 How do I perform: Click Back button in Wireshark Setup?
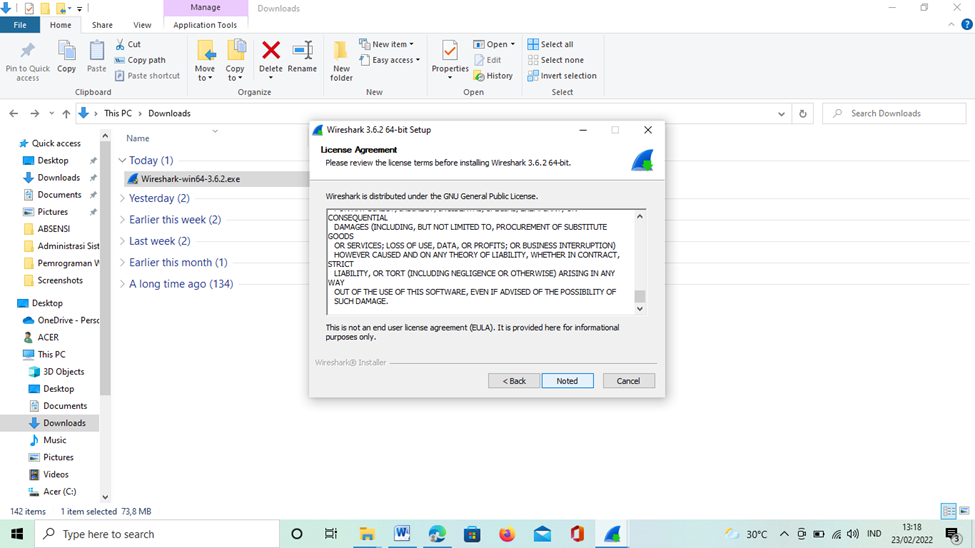(x=514, y=381)
